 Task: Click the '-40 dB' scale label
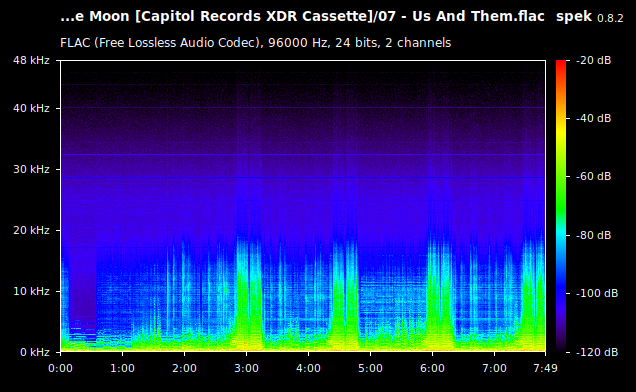click(x=593, y=118)
